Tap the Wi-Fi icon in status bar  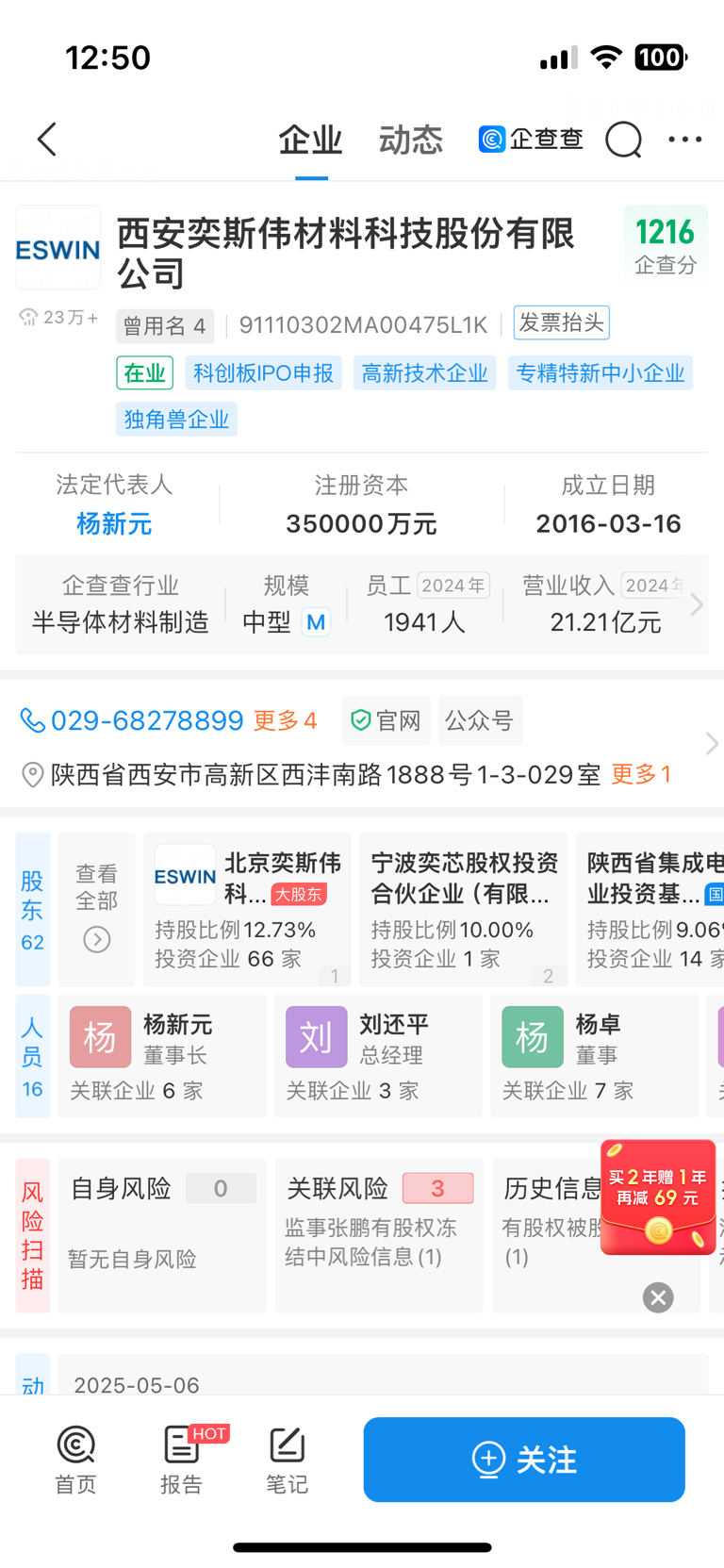tap(606, 58)
